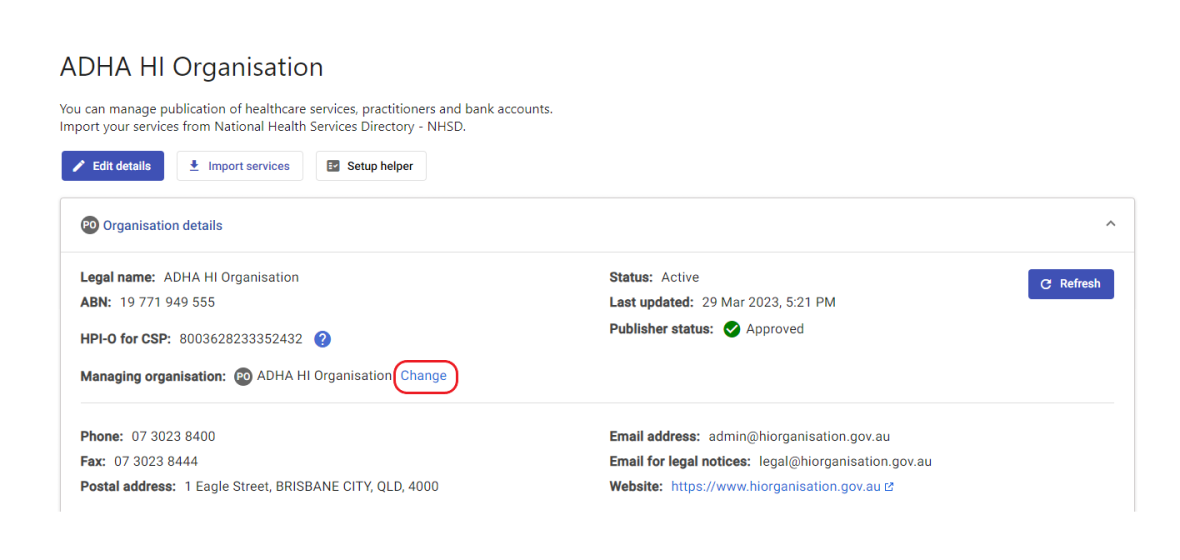
Task: Click the ADHA HI Organisation page title
Action: click(x=191, y=67)
